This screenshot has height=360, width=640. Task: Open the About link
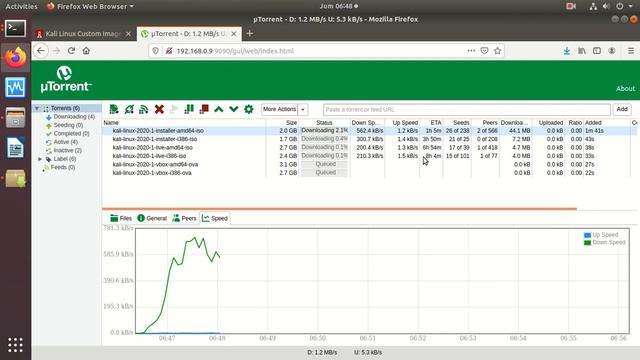[x=625, y=89]
